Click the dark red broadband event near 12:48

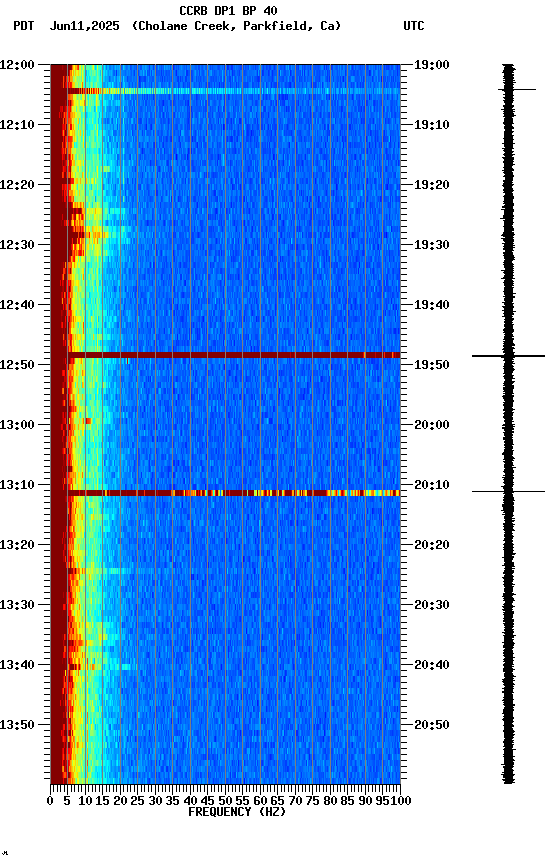(234, 355)
